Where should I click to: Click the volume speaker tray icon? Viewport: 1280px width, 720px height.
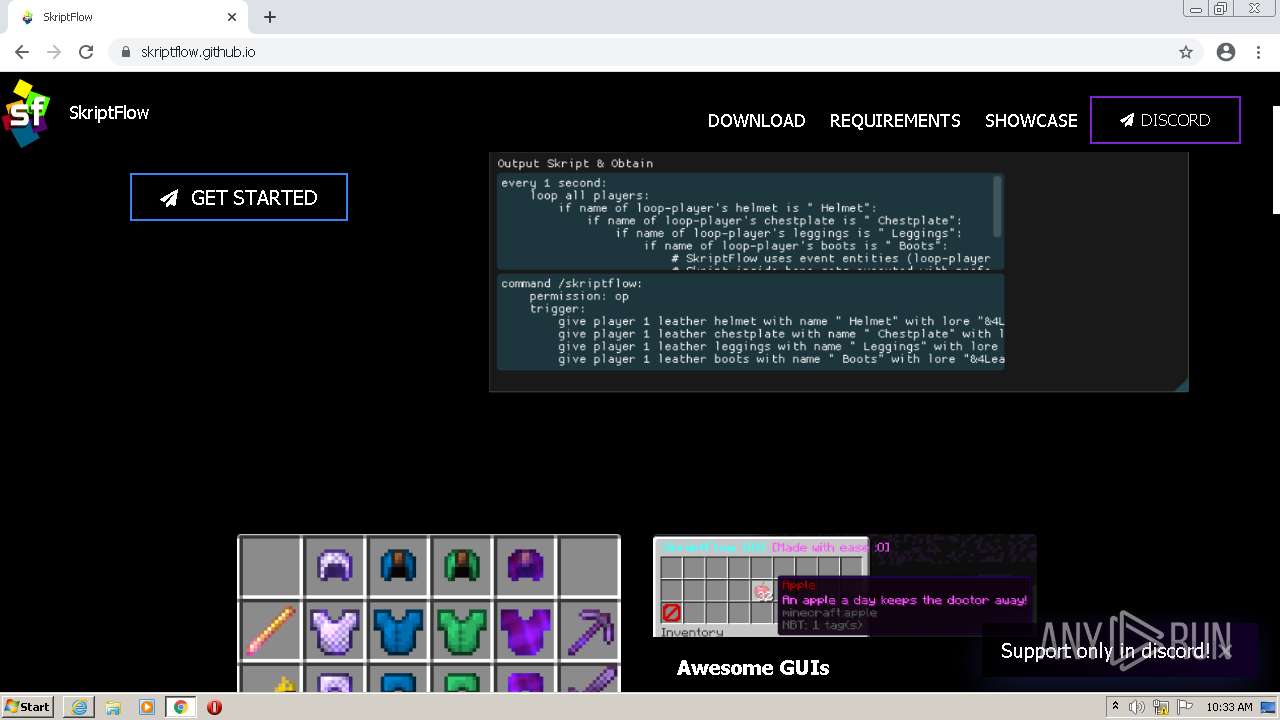coord(1137,707)
